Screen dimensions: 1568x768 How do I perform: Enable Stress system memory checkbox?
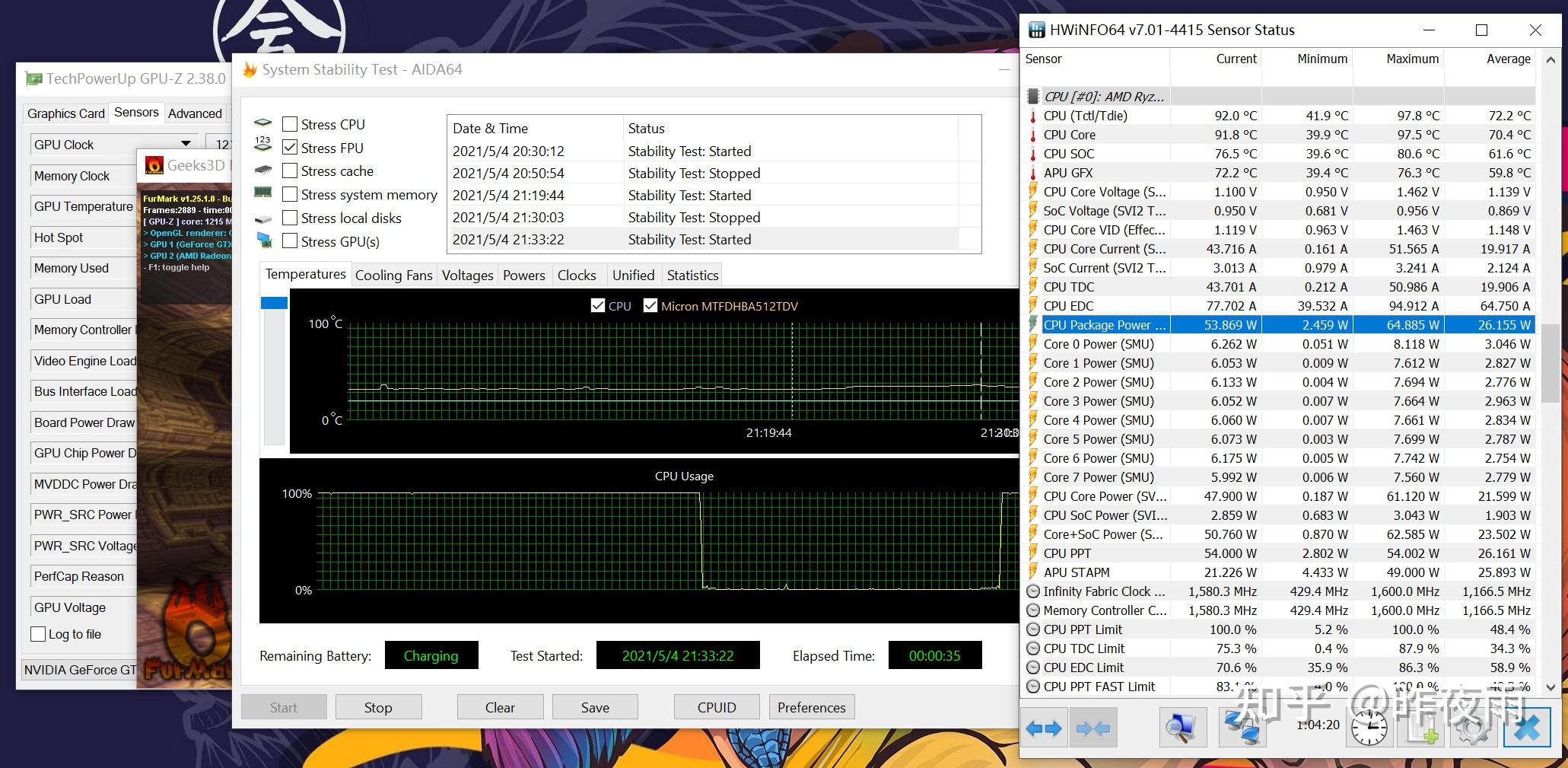290,194
